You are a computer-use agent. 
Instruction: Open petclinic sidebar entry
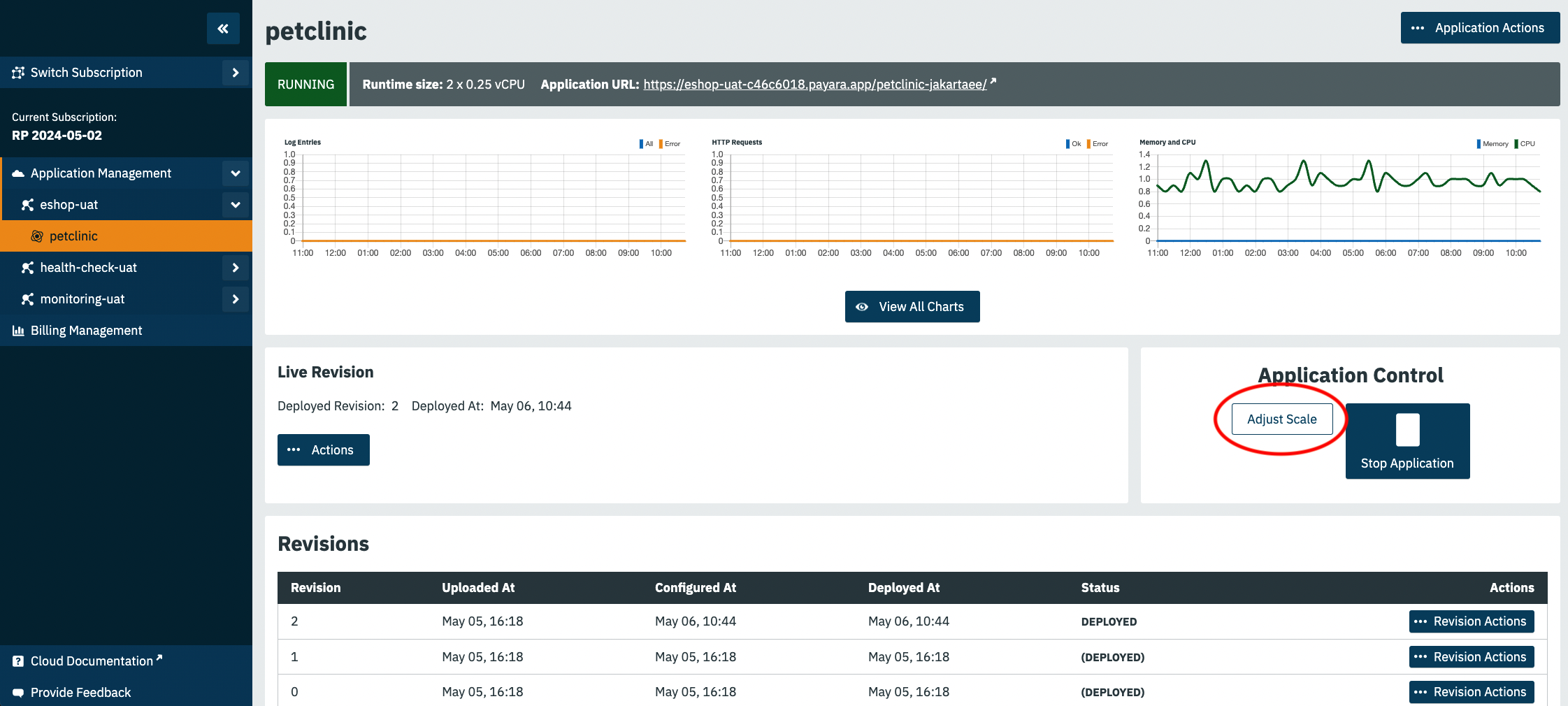tap(126, 236)
